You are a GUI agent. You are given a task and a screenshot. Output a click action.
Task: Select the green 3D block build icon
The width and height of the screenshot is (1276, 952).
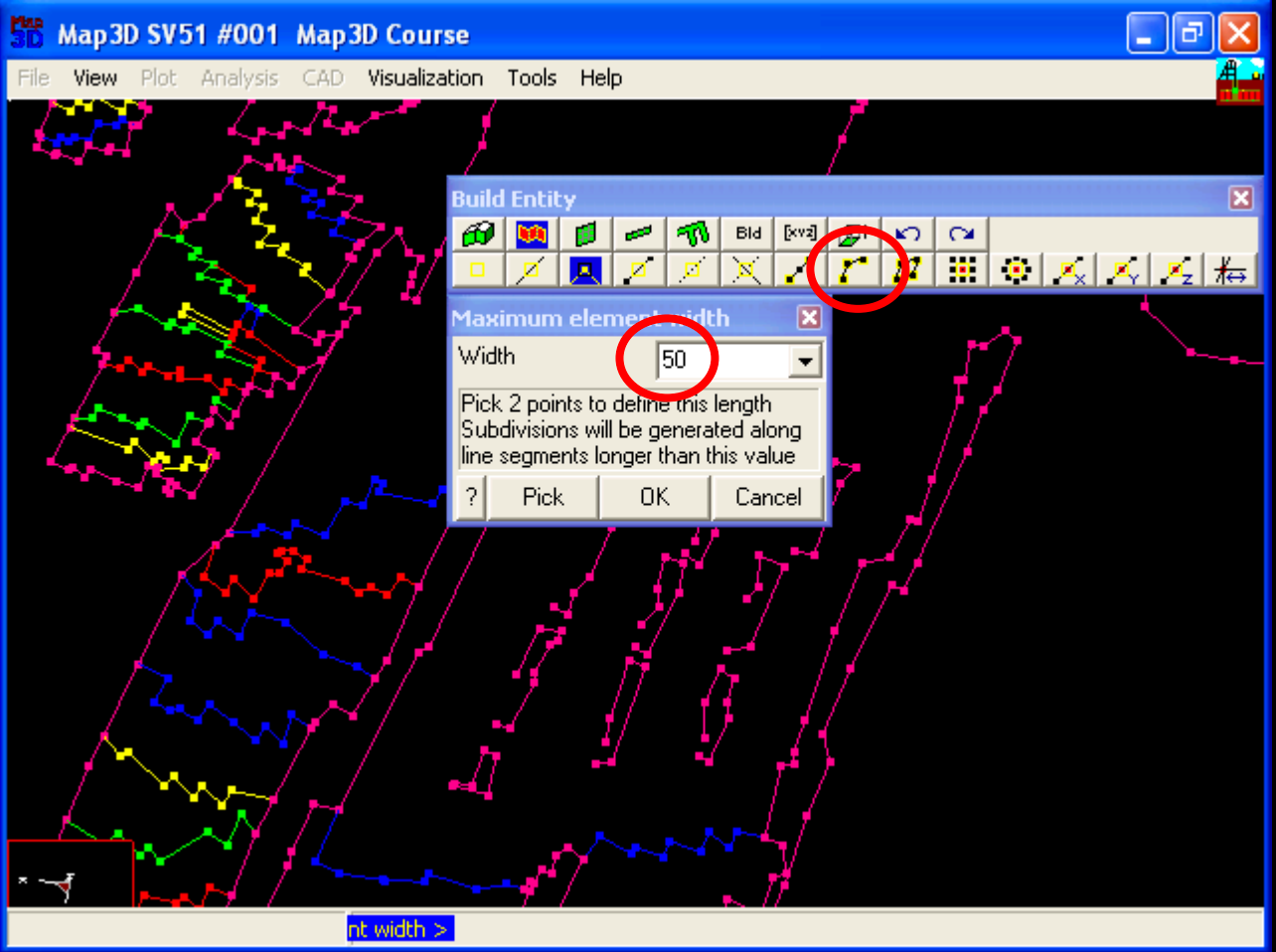pos(478,234)
